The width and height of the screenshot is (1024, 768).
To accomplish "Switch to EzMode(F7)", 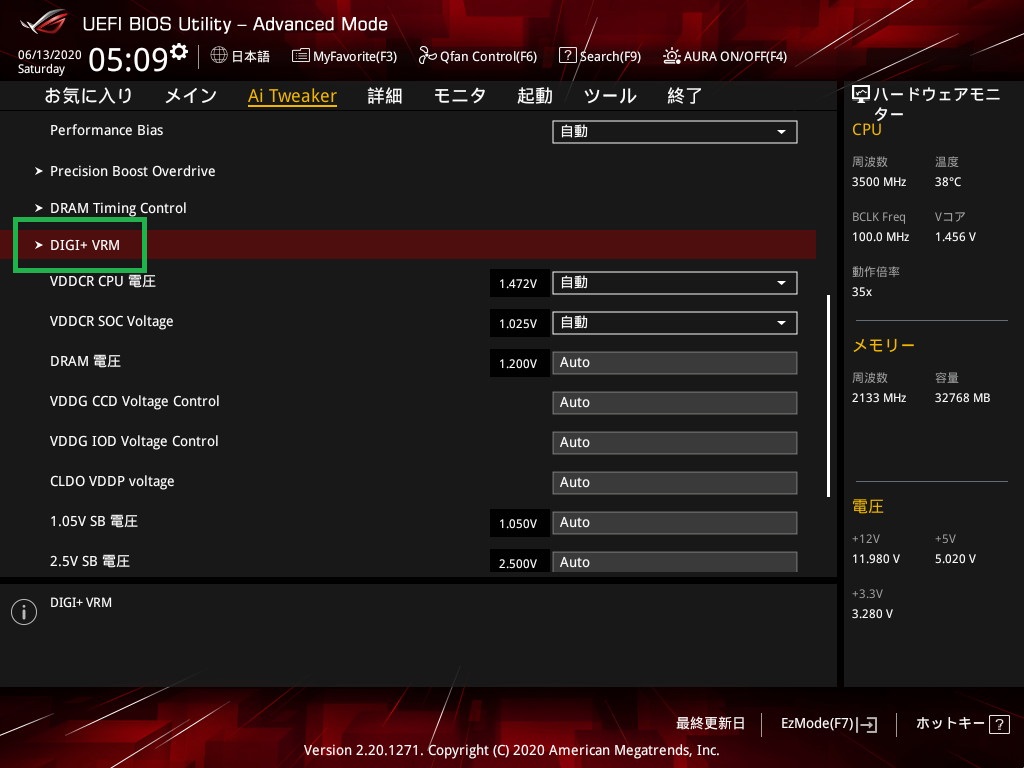I will (x=829, y=724).
